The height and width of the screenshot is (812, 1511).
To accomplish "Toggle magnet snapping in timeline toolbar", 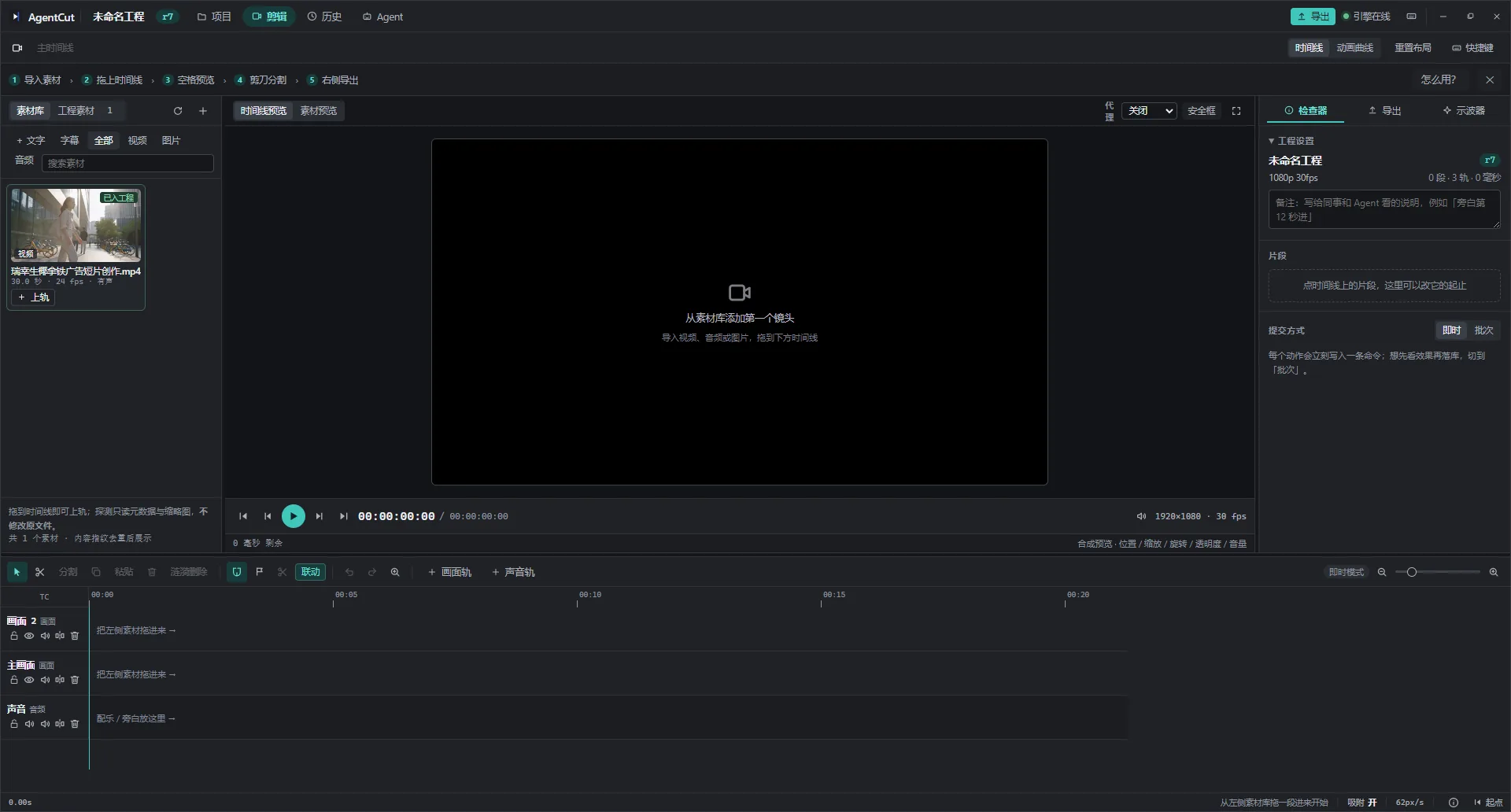I will tap(237, 572).
